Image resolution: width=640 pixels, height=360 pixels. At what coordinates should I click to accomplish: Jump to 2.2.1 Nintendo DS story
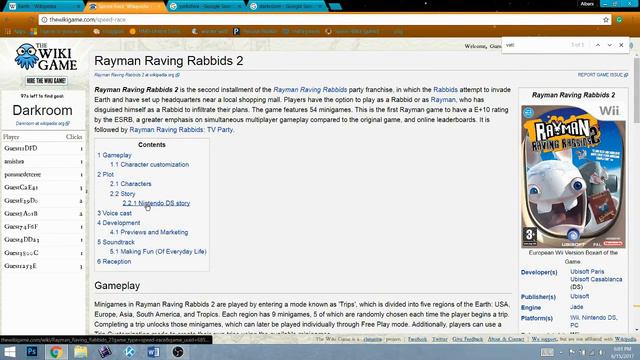(x=156, y=203)
